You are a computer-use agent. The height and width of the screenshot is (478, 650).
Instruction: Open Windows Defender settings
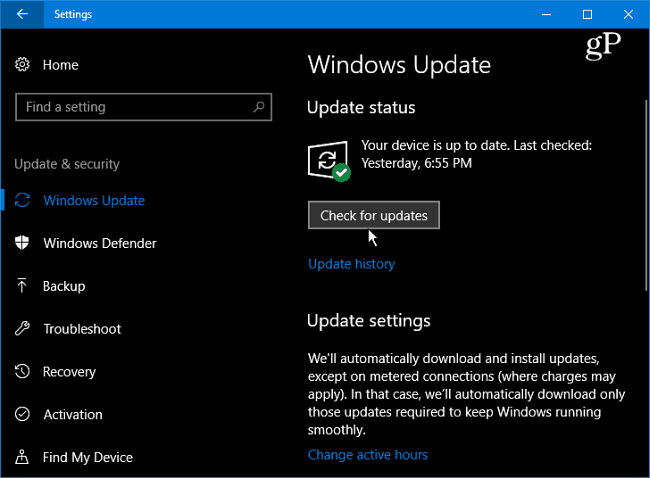[x=100, y=243]
